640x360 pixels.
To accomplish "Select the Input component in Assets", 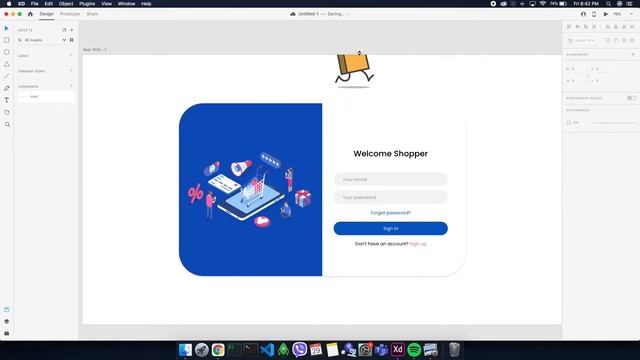I will coord(46,97).
